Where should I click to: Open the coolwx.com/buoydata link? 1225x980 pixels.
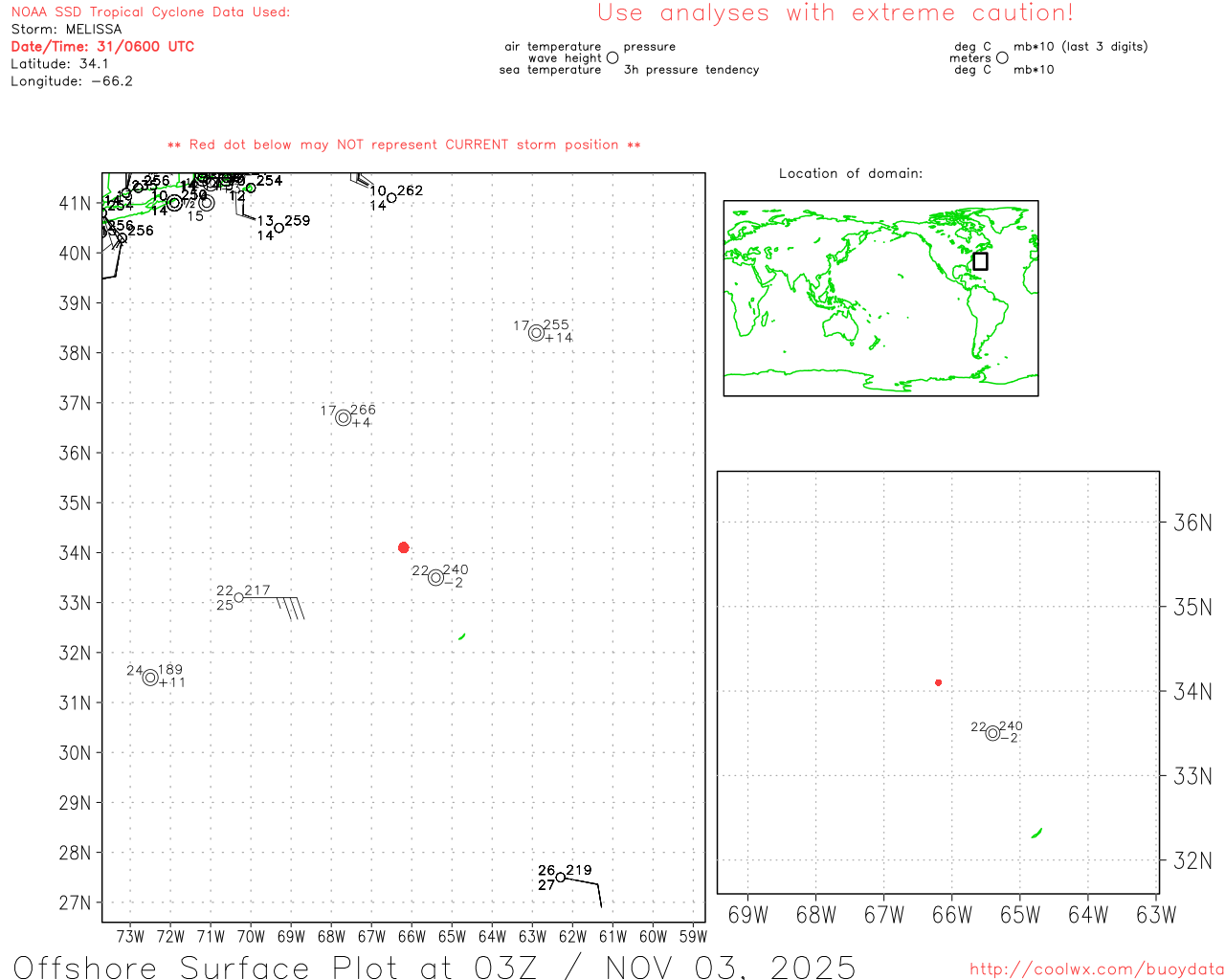[x=1096, y=969]
